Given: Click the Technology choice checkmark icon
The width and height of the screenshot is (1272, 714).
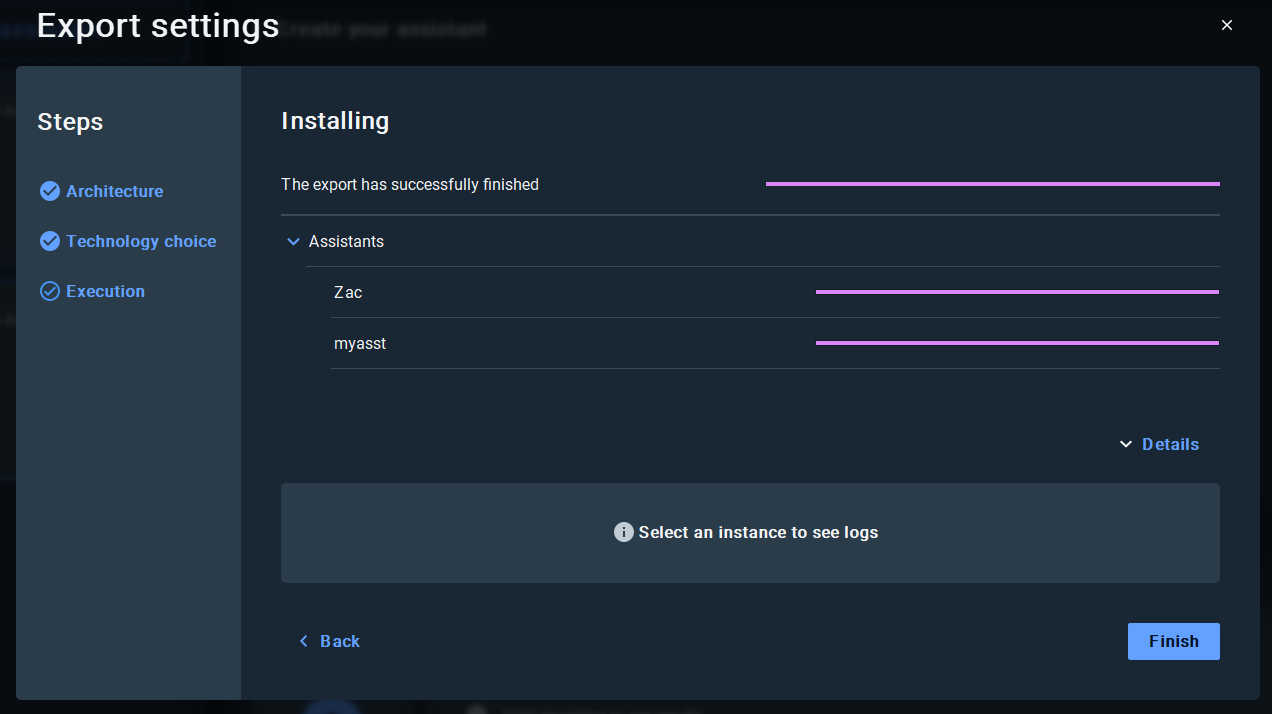Looking at the screenshot, I should tap(49, 241).
